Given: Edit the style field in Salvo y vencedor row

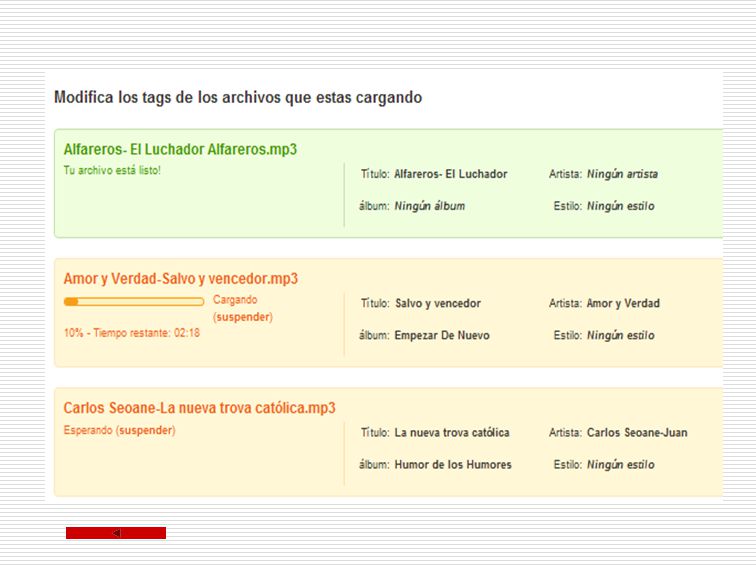Looking at the screenshot, I should 621,336.
